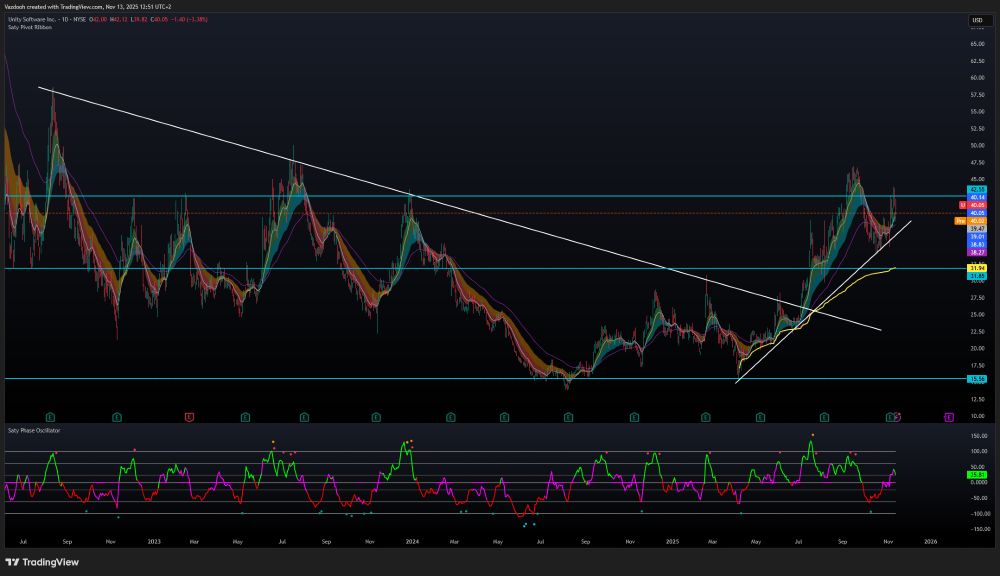Click the TradingView logo at bottom left
The width and height of the screenshot is (1000, 576).
point(42,562)
